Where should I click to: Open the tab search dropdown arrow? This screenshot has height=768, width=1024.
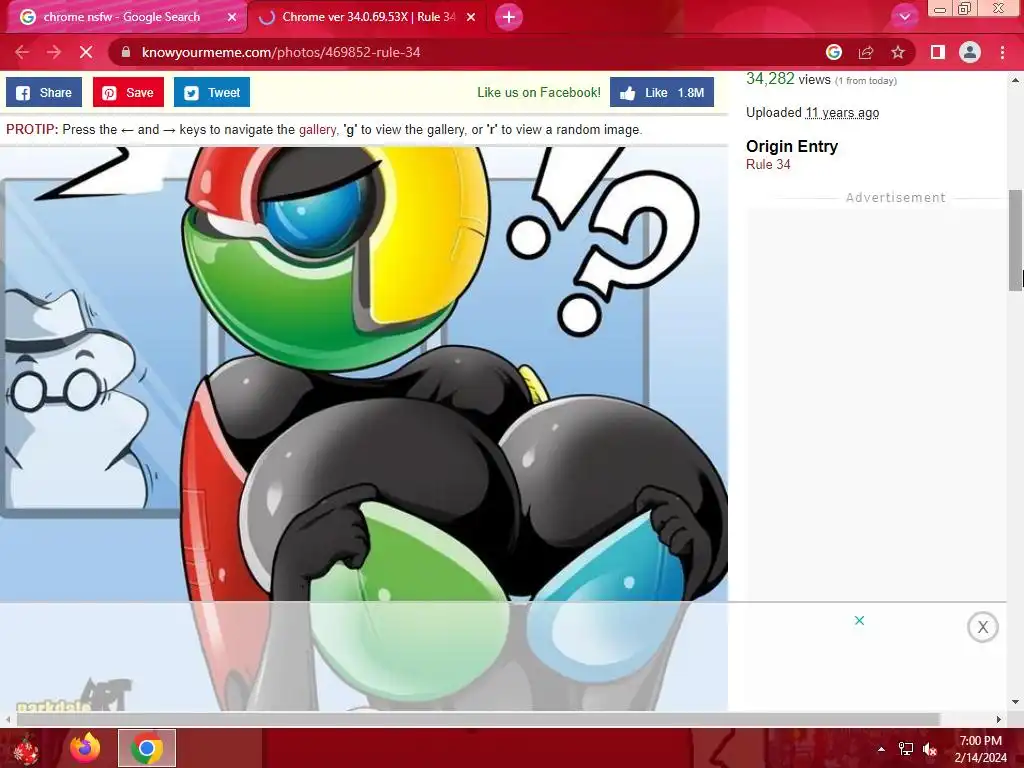(904, 17)
